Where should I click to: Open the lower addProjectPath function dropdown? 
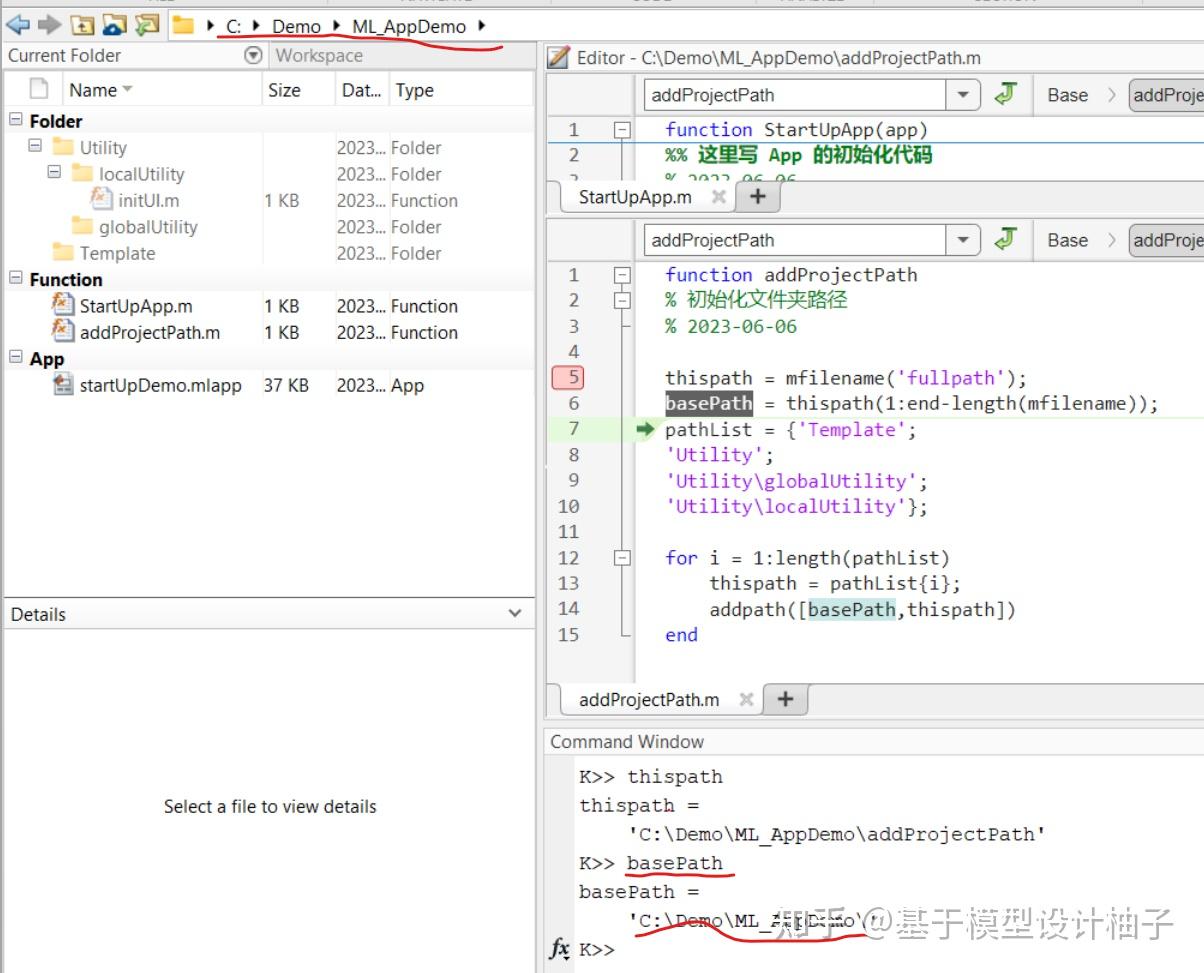(x=962, y=240)
